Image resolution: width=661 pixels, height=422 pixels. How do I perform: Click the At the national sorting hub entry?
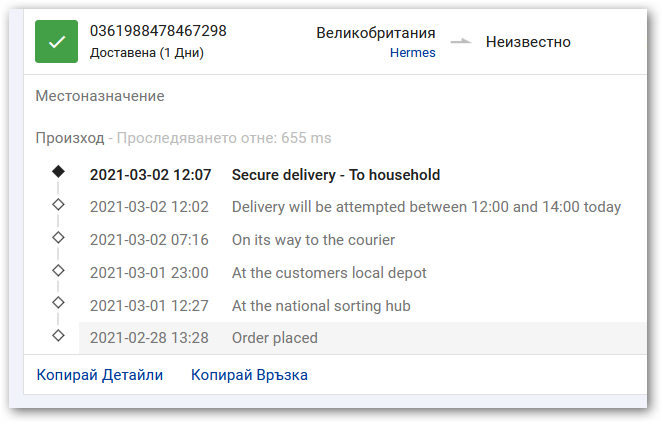pos(321,306)
